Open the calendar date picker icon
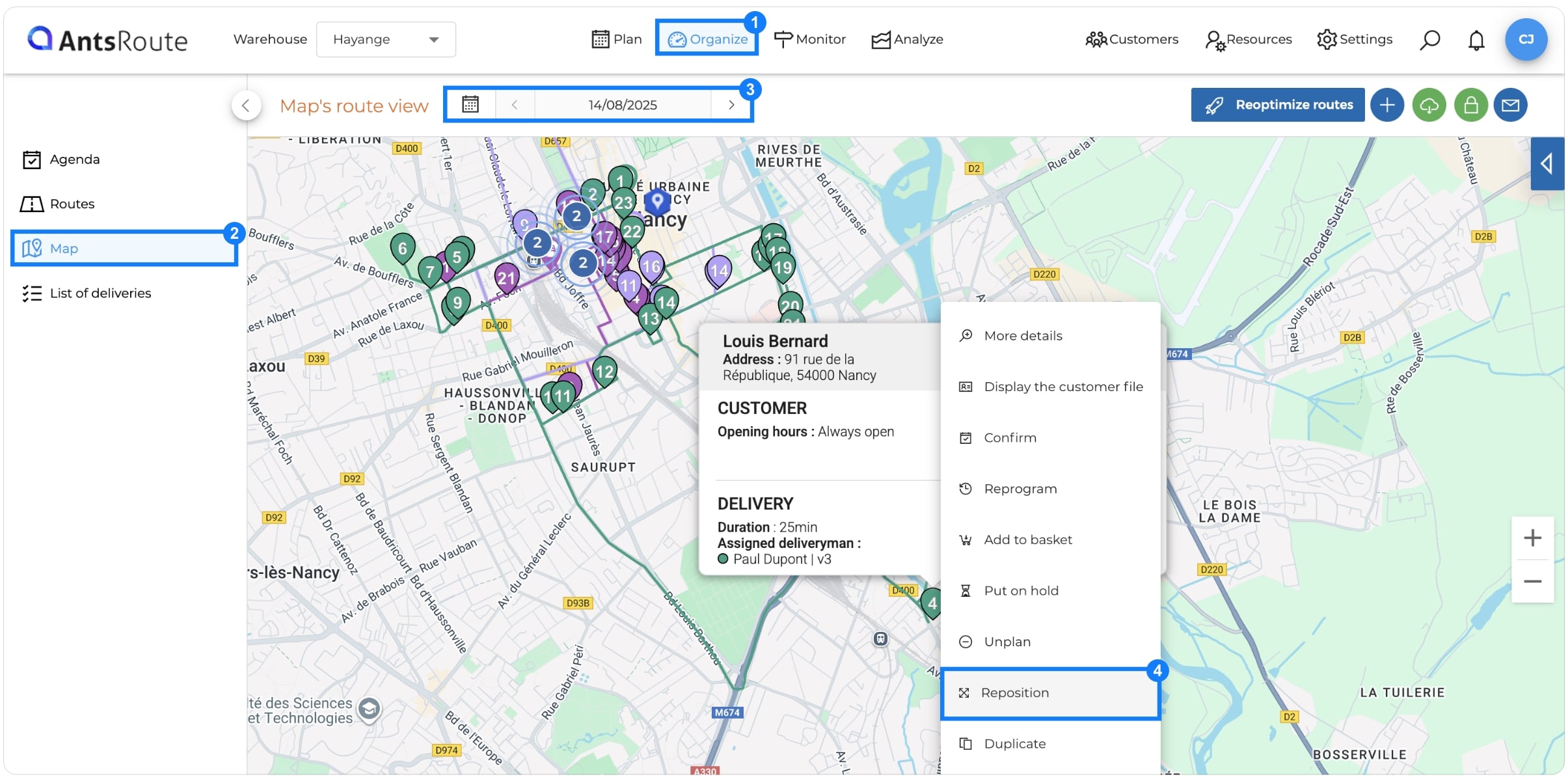Image resolution: width=1568 pixels, height=779 pixels. [x=470, y=104]
